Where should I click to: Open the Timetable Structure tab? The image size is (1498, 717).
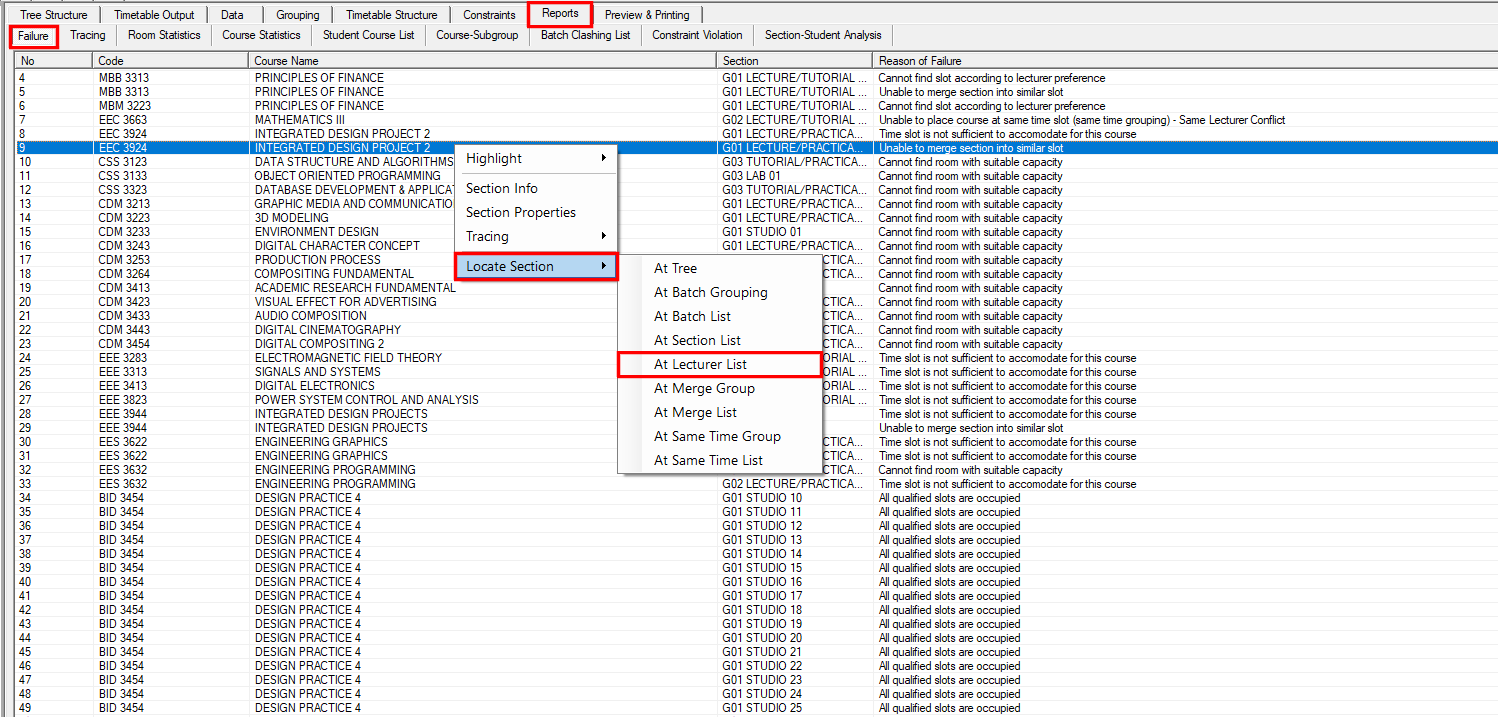pos(391,15)
